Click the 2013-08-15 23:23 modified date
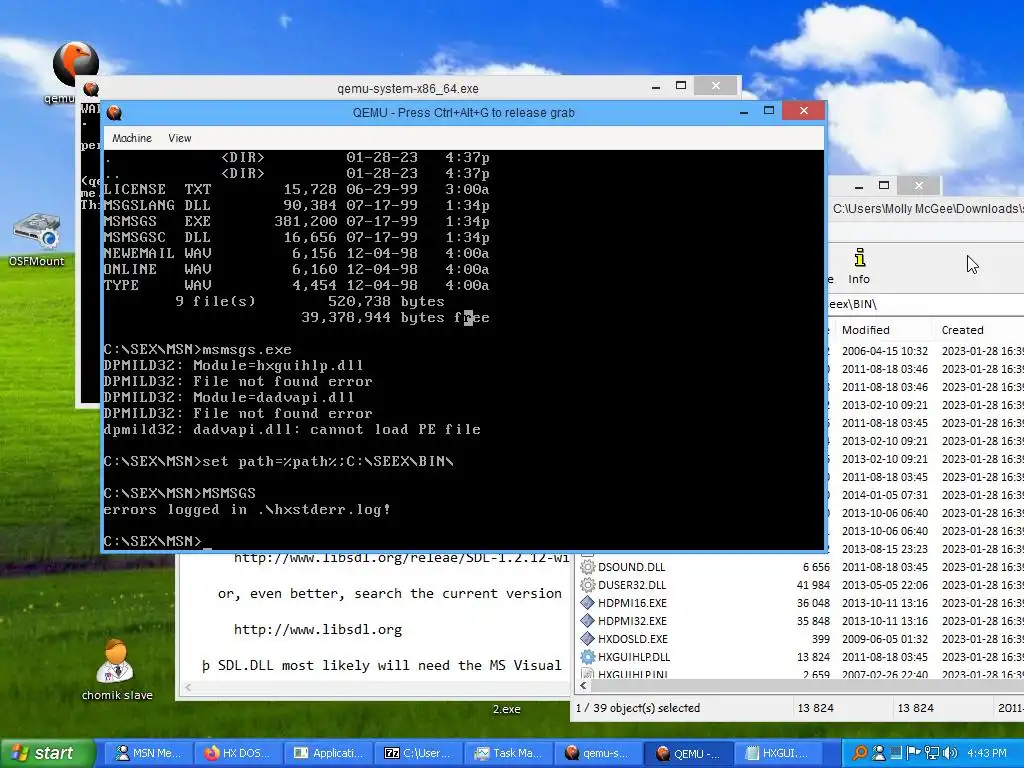The height and width of the screenshot is (768, 1024). 884,549
